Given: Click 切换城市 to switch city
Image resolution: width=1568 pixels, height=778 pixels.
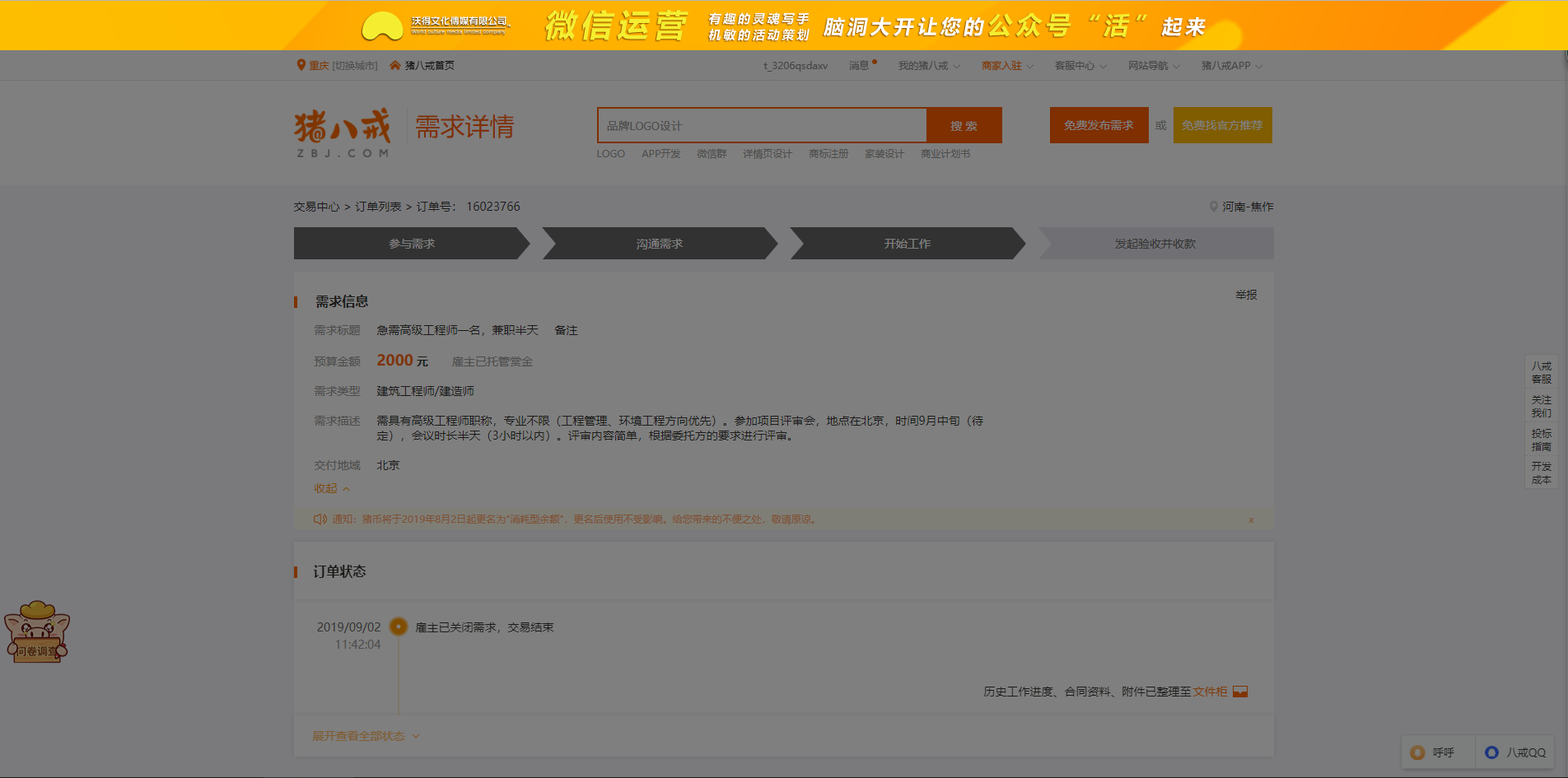Looking at the screenshot, I should tap(355, 66).
